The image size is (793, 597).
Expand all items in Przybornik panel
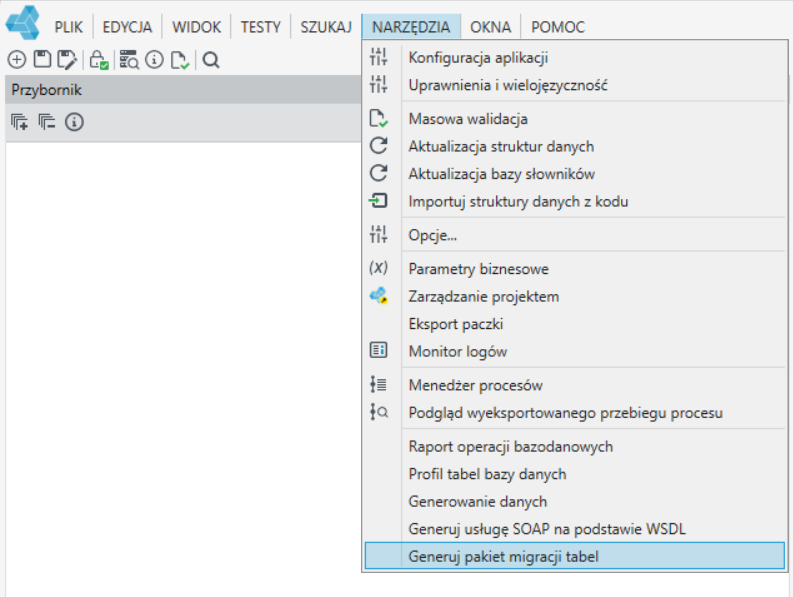tap(20, 122)
